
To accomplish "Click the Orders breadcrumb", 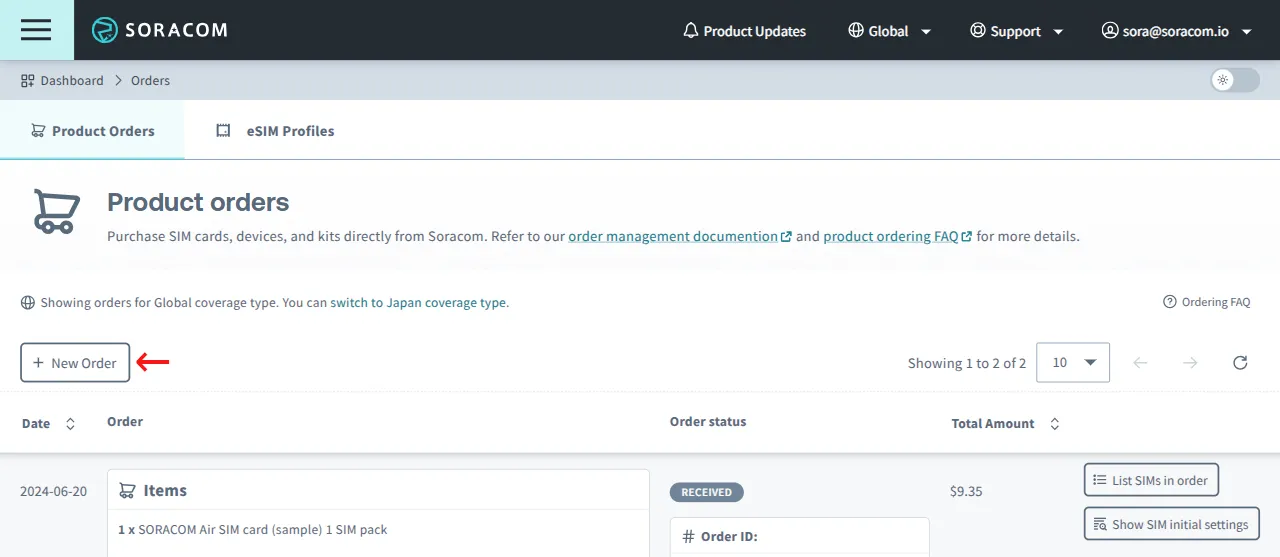I will (150, 80).
